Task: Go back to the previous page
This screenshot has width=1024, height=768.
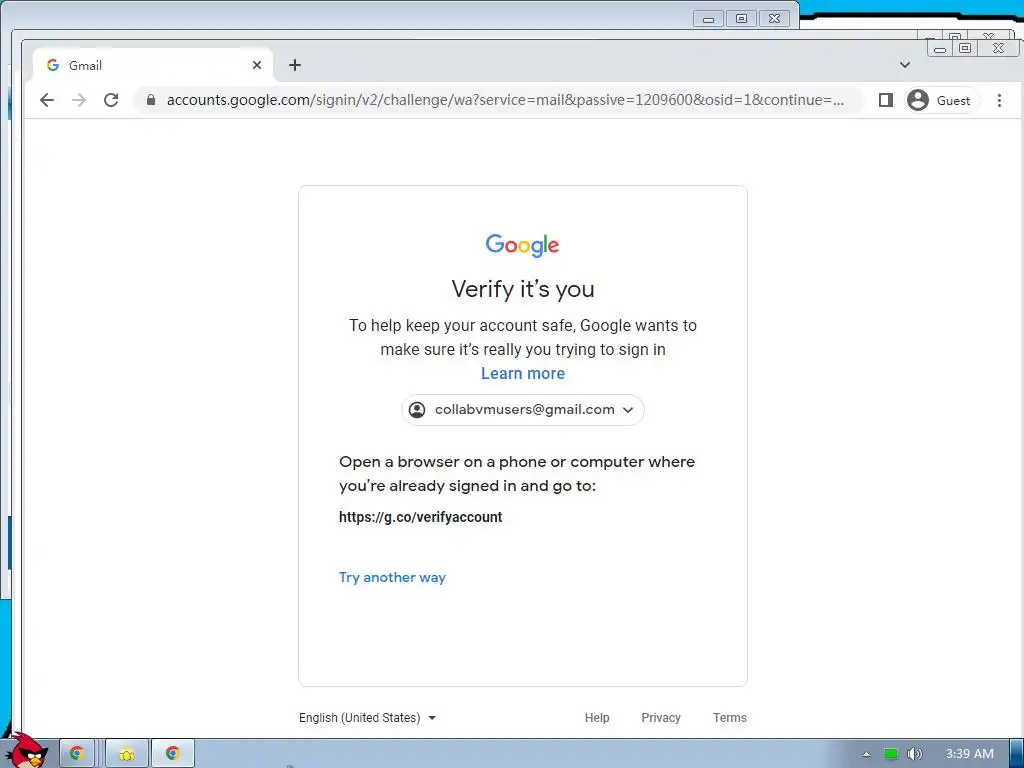Action: coord(46,100)
